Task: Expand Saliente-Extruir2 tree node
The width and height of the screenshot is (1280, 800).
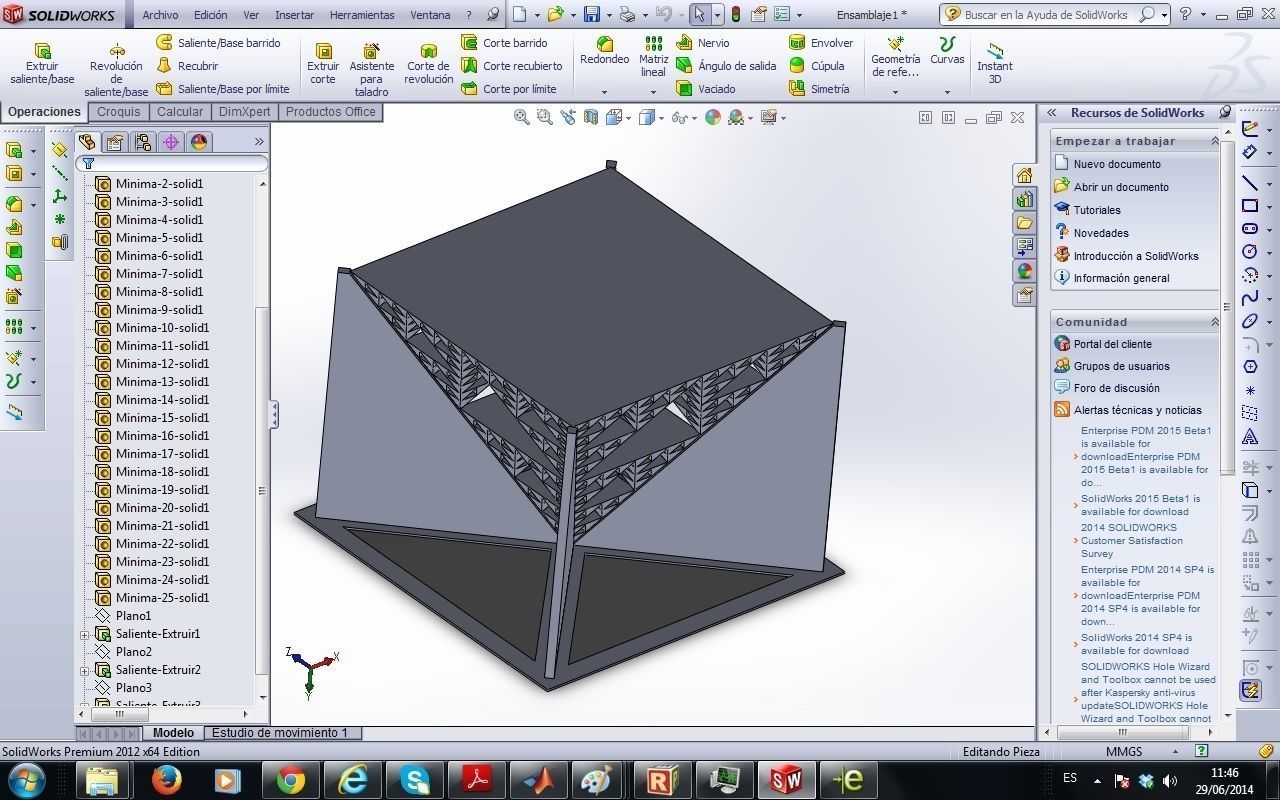Action: [x=85, y=670]
